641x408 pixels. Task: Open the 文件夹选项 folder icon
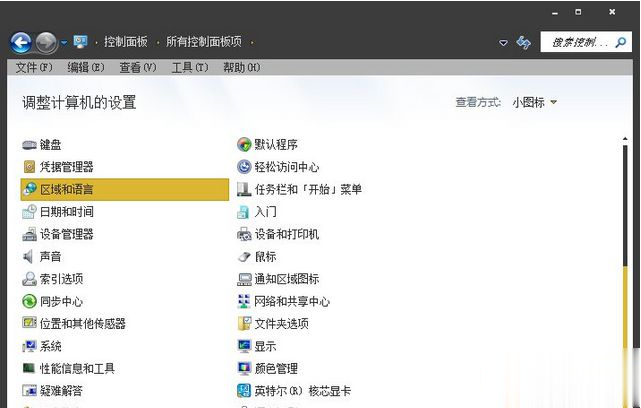[x=244, y=323]
